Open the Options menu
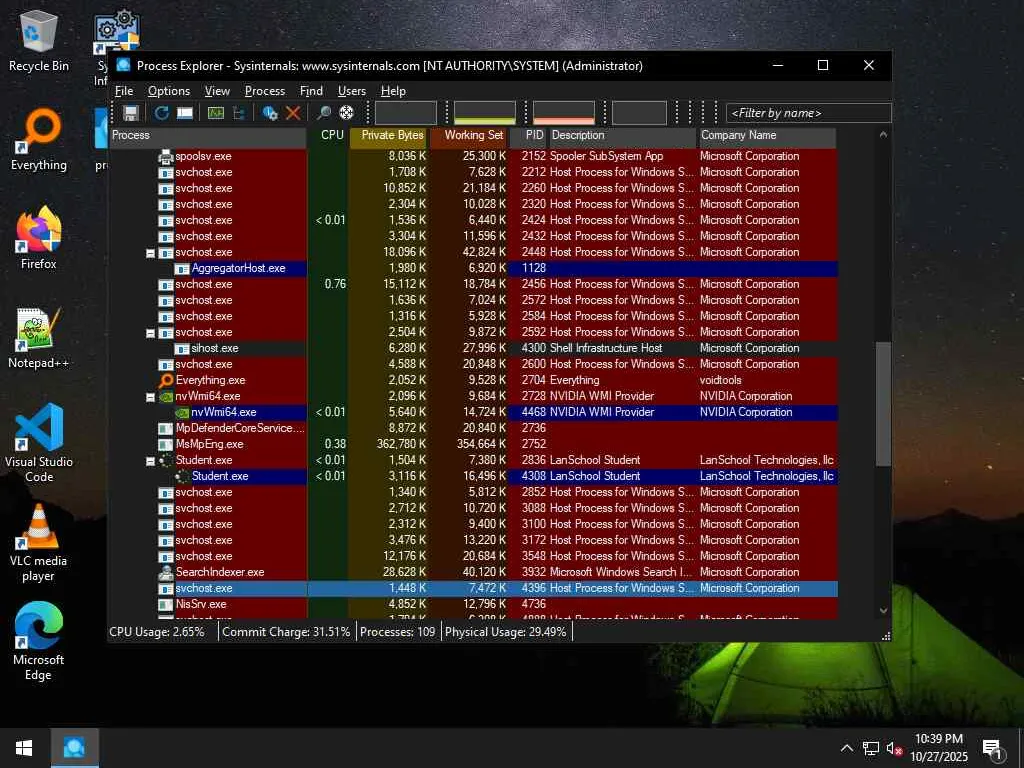The height and width of the screenshot is (768, 1024). [168, 91]
